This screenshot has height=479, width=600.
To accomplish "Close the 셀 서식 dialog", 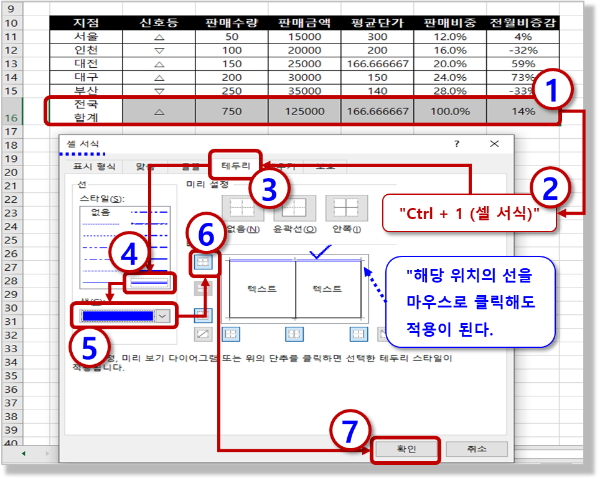I will (x=494, y=144).
